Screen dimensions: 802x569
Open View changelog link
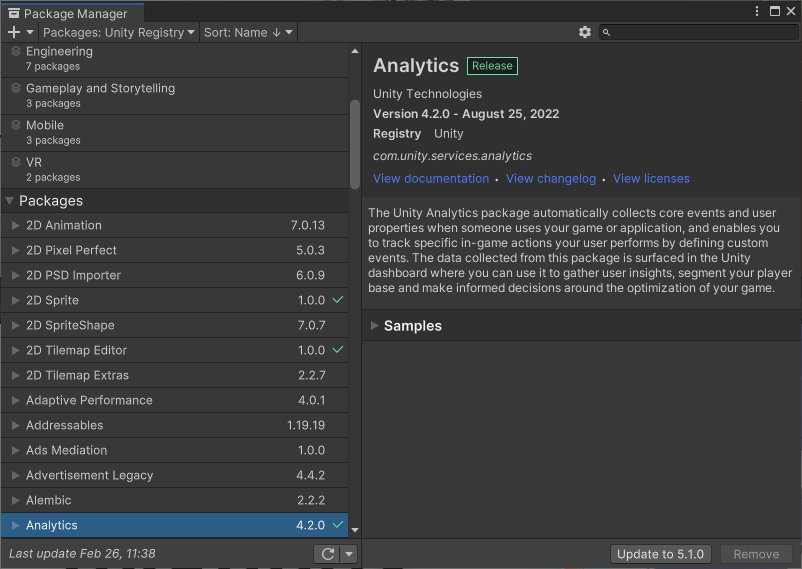pyautogui.click(x=551, y=179)
